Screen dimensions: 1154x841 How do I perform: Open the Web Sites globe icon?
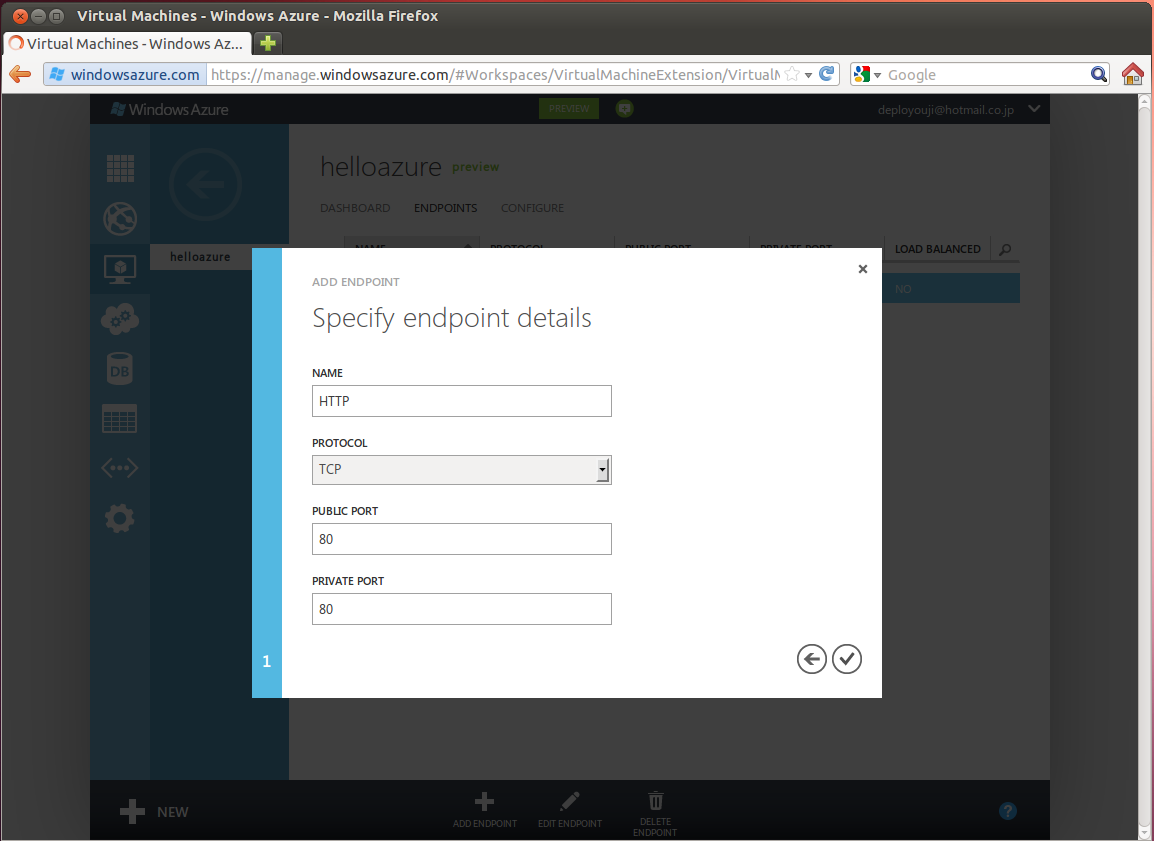click(x=120, y=219)
